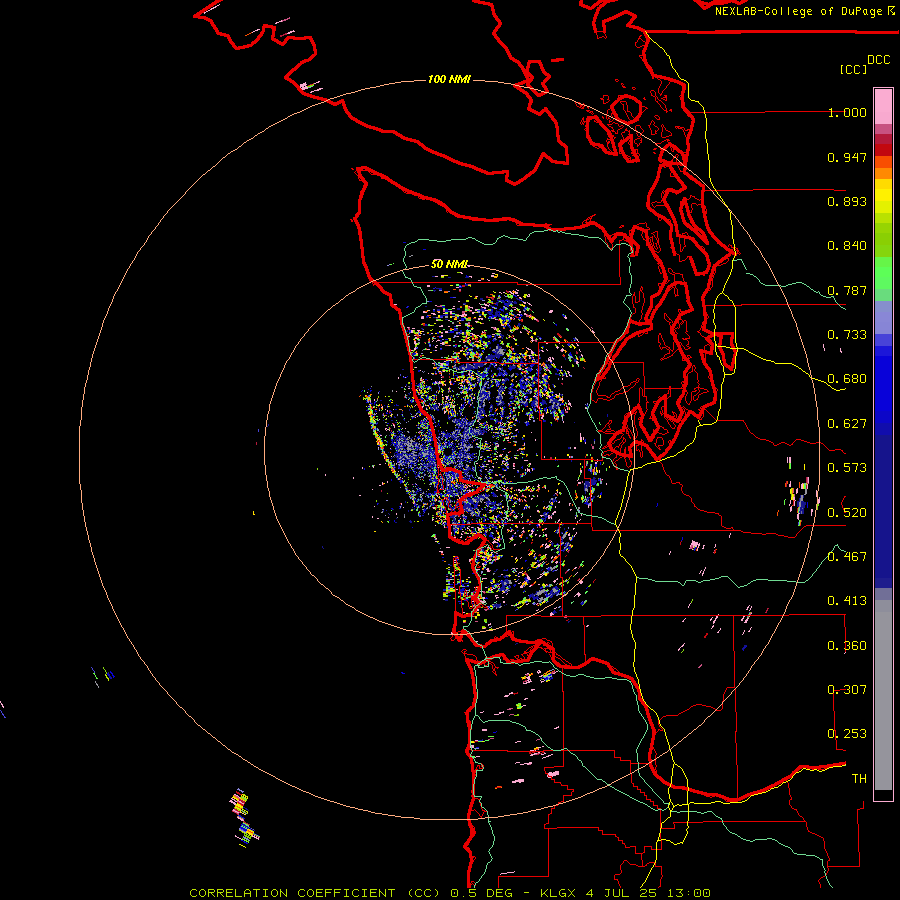Screen dimensions: 900x900
Task: Click the 0.680 color scale label
Action: tap(847, 379)
